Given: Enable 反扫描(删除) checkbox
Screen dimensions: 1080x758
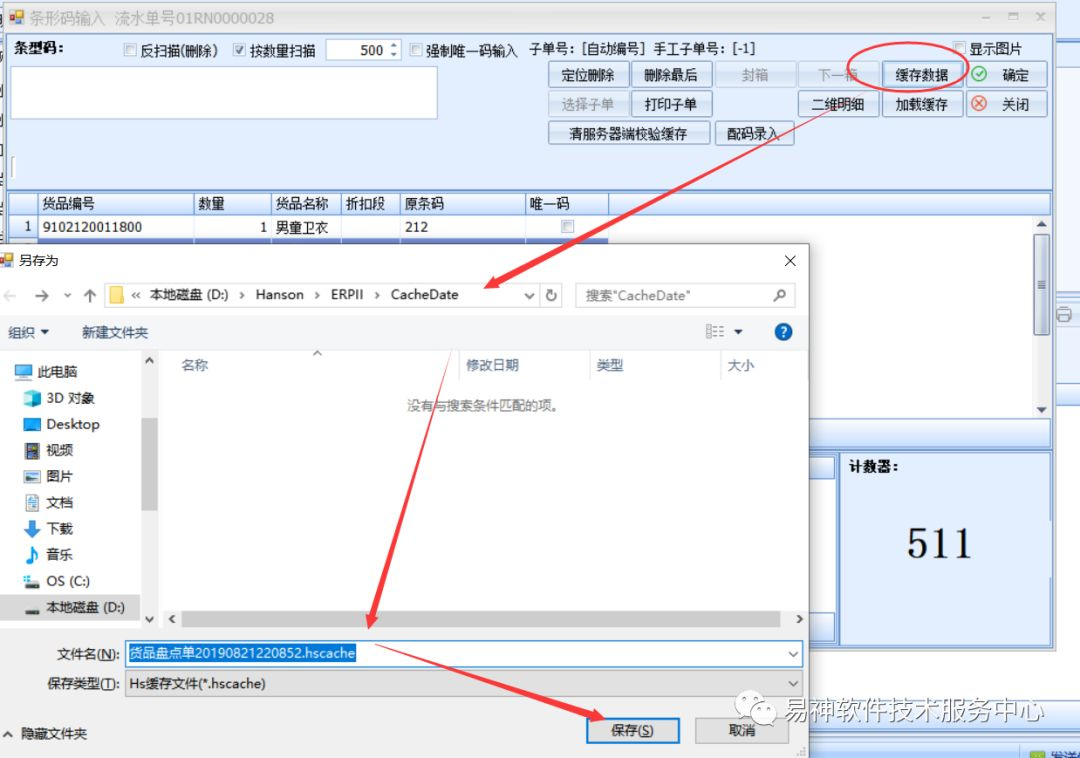Looking at the screenshot, I should [x=130, y=51].
